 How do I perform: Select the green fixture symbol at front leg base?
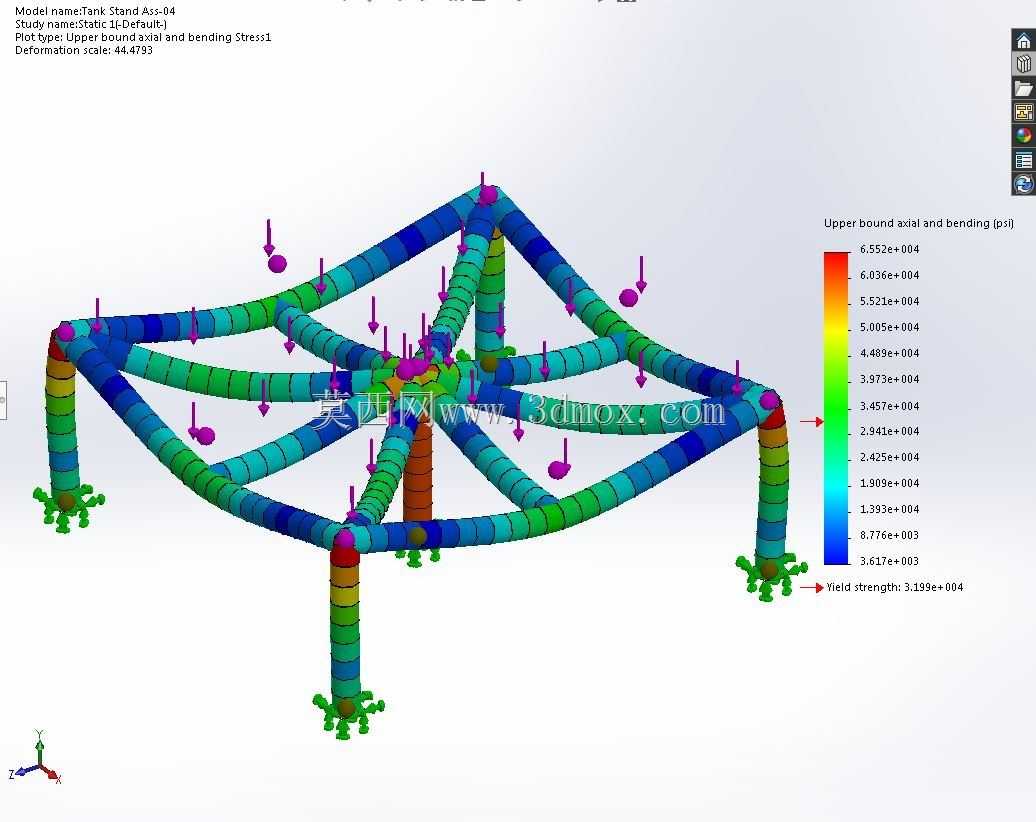pos(348,714)
